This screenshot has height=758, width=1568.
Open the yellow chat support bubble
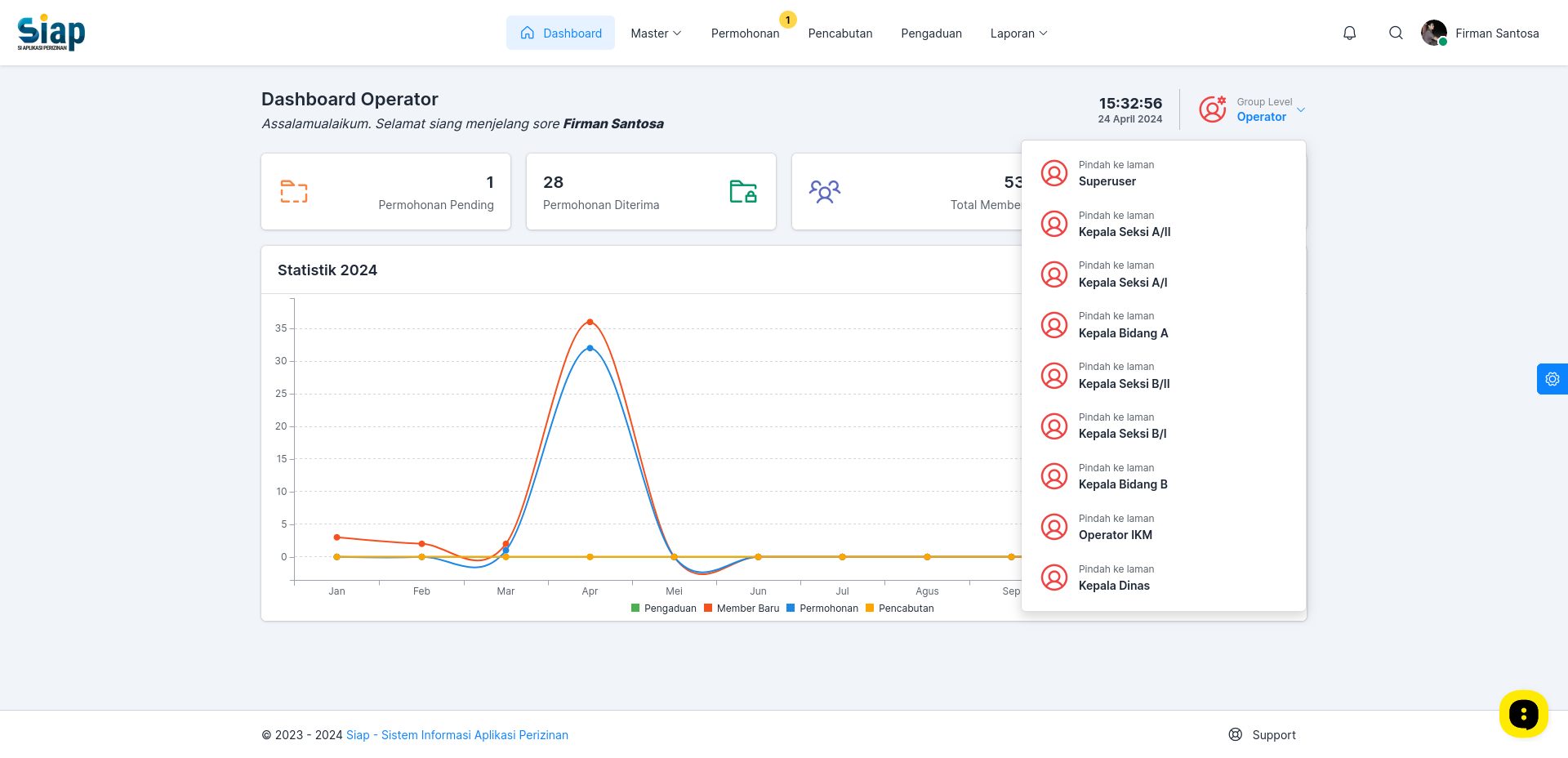(1524, 714)
